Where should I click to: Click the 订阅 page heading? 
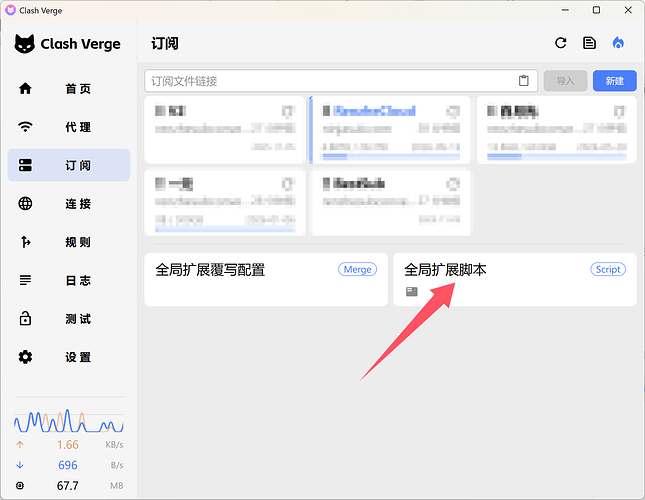[x=165, y=43]
